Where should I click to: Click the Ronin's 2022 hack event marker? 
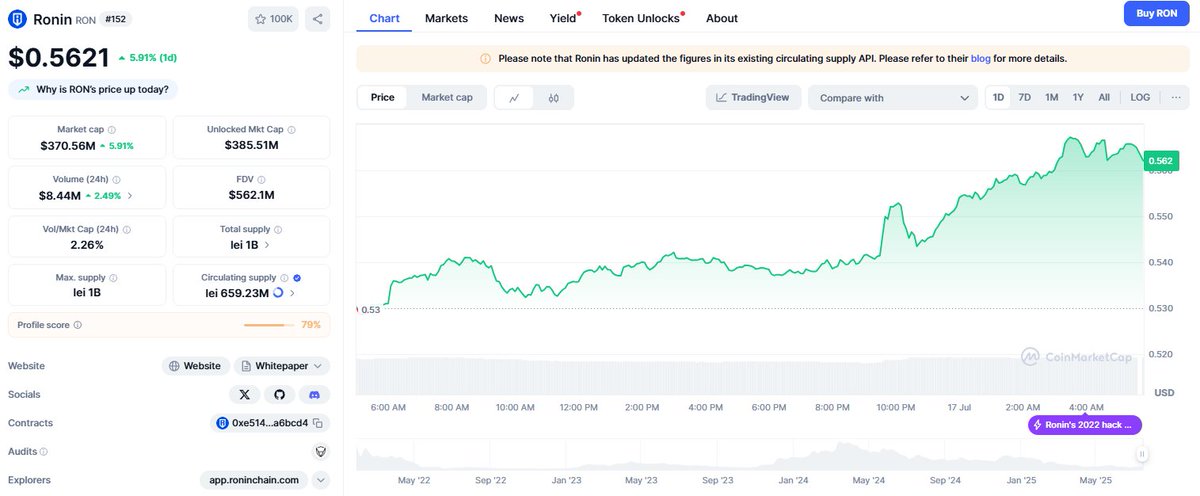tap(1085, 425)
